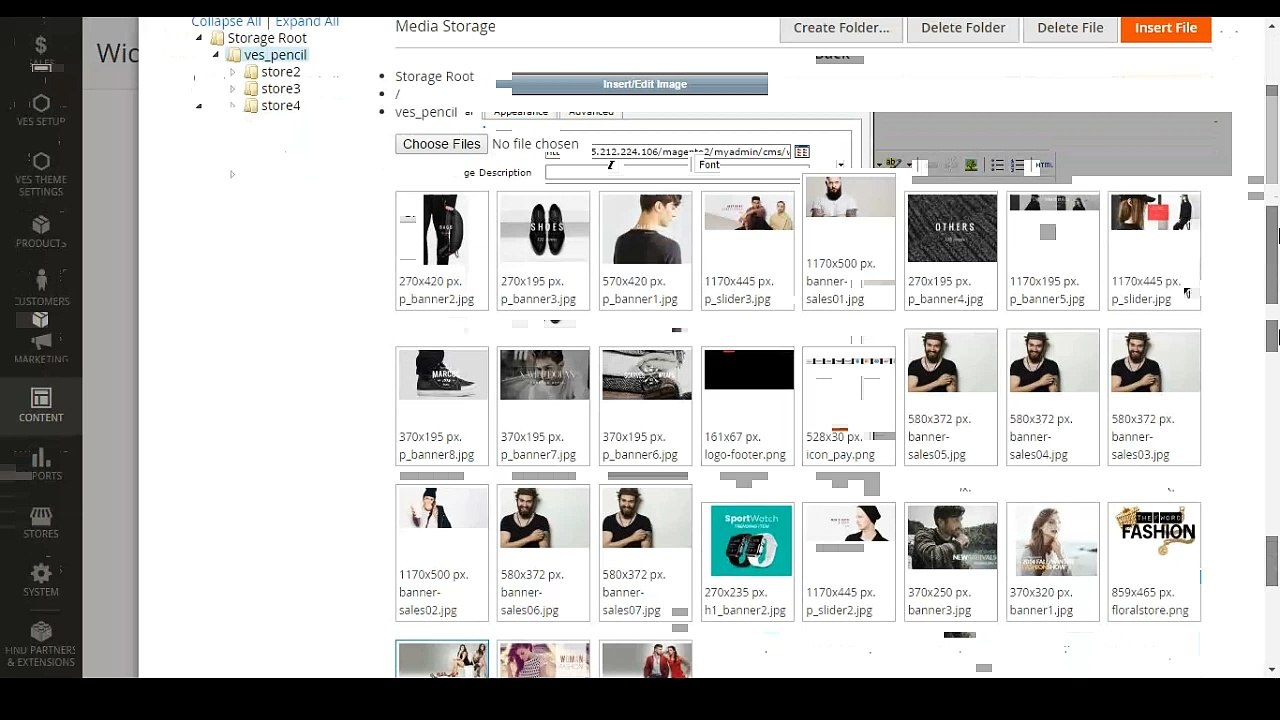This screenshot has width=1280, height=720.
Task: Select the p_banner6.jpg thumbnail
Action: click(646, 407)
